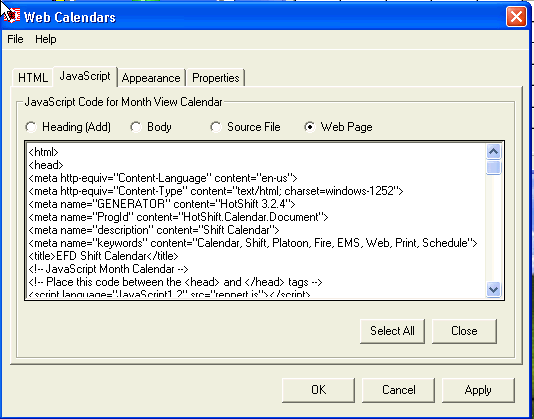Viewport: 534px width, 419px height.
Task: Close the Web Calendars window
Action: 516,16
